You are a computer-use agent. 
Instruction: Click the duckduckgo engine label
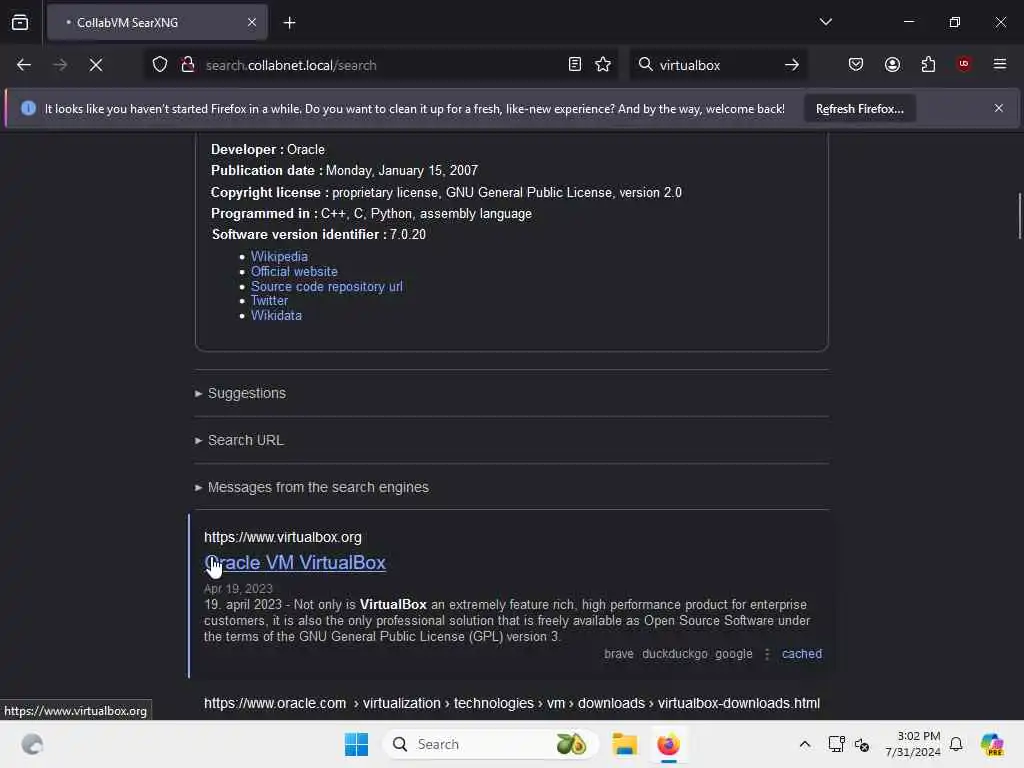[675, 654]
